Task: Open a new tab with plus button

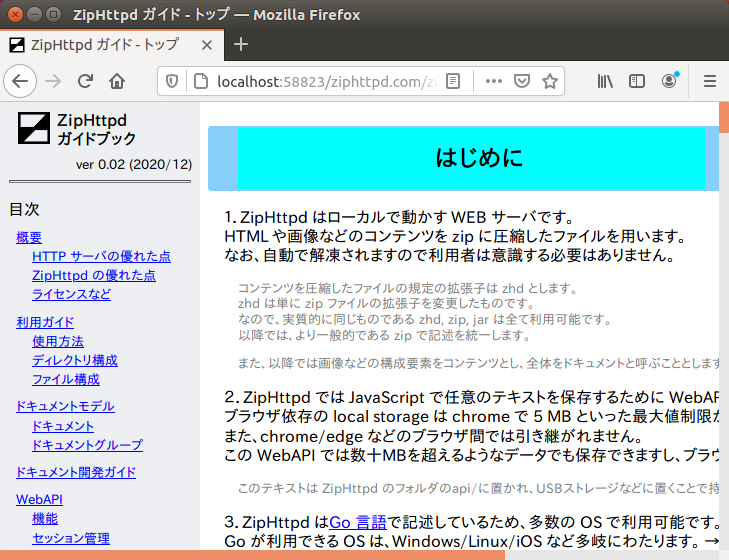Action: 241,45
